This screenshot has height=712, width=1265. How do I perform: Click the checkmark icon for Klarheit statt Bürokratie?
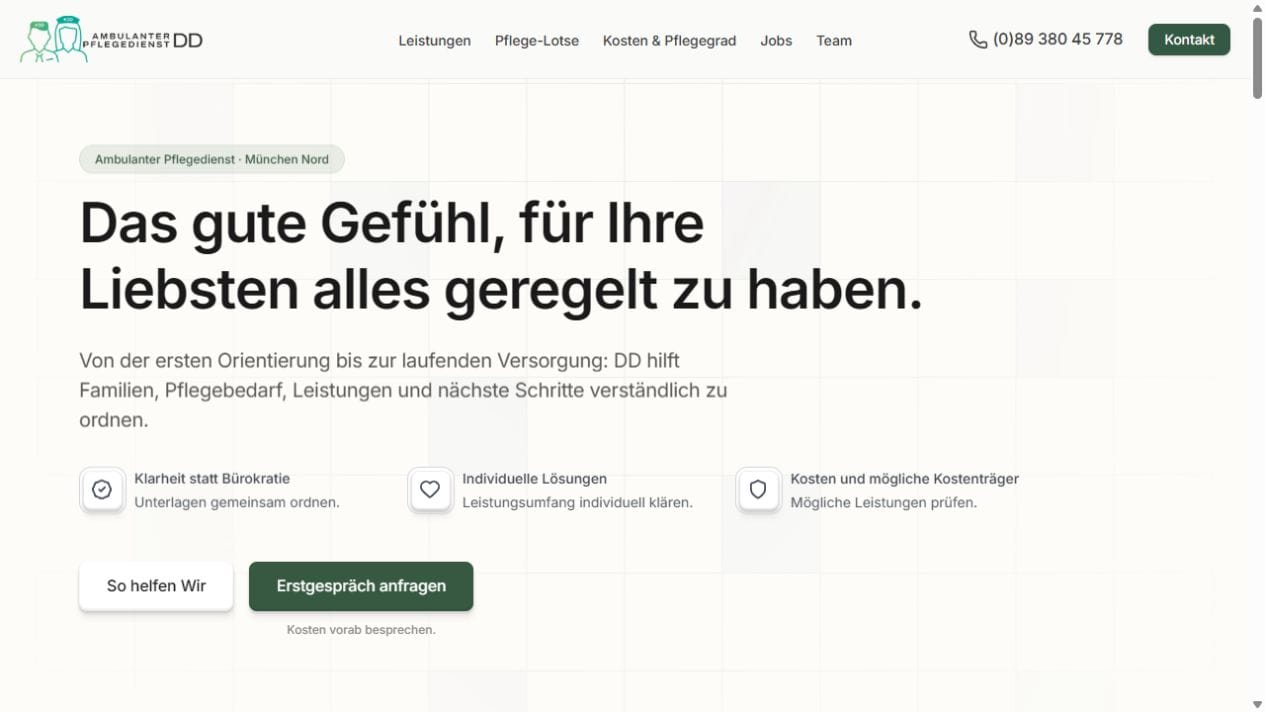pos(102,490)
